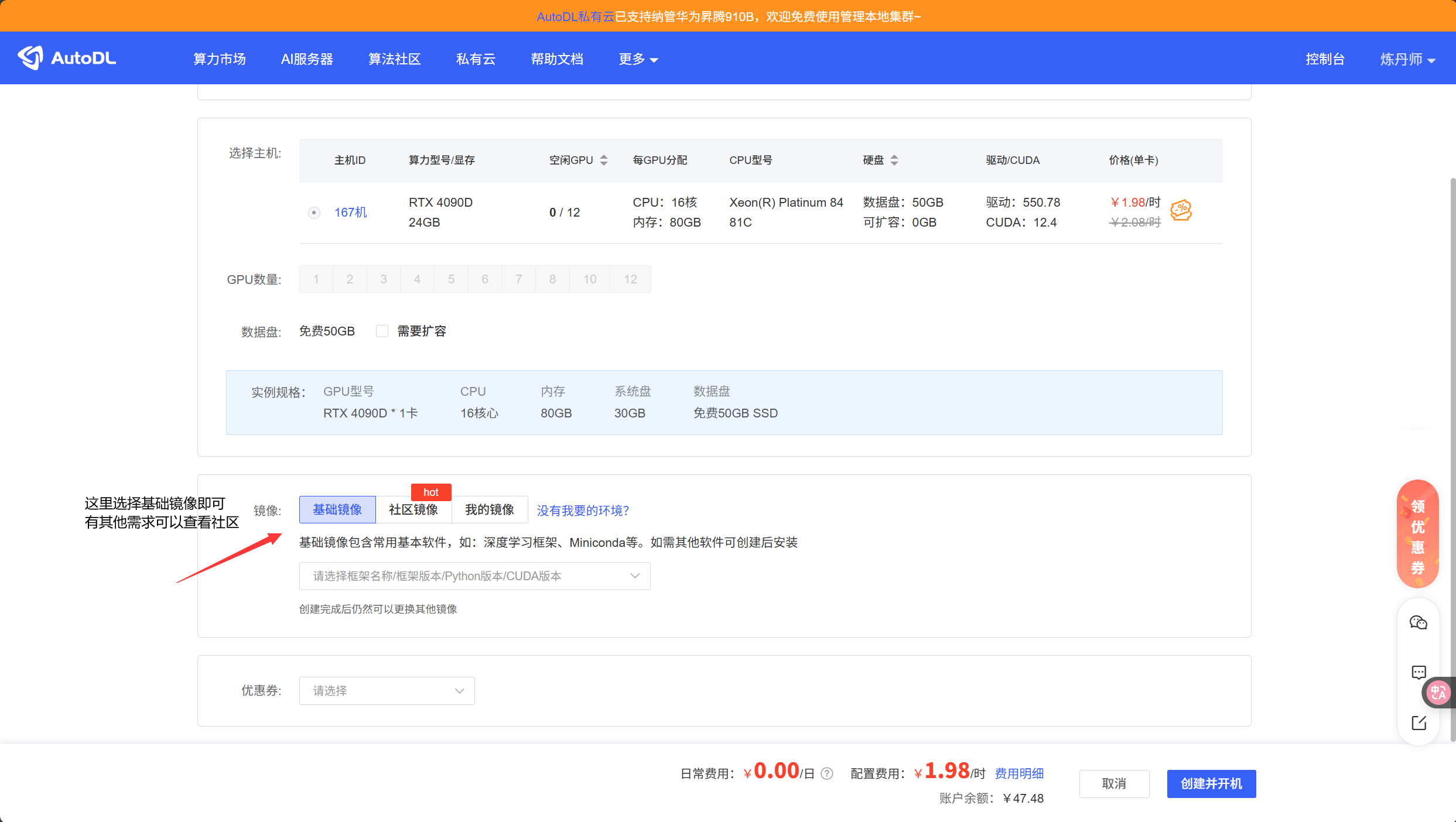Click the AutoDL logo icon

pyautogui.click(x=30, y=57)
